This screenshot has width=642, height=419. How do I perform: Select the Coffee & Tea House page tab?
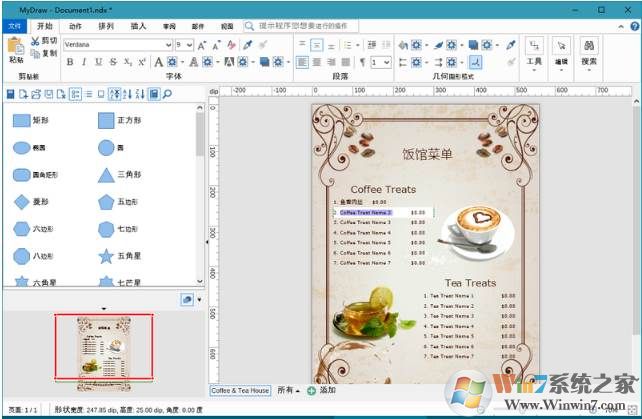tap(240, 390)
